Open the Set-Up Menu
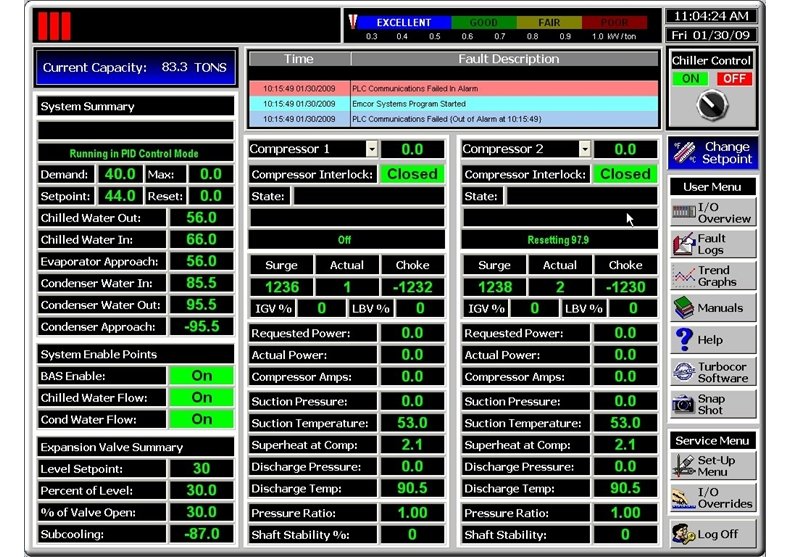This screenshot has width=790, height=557. pos(713,466)
